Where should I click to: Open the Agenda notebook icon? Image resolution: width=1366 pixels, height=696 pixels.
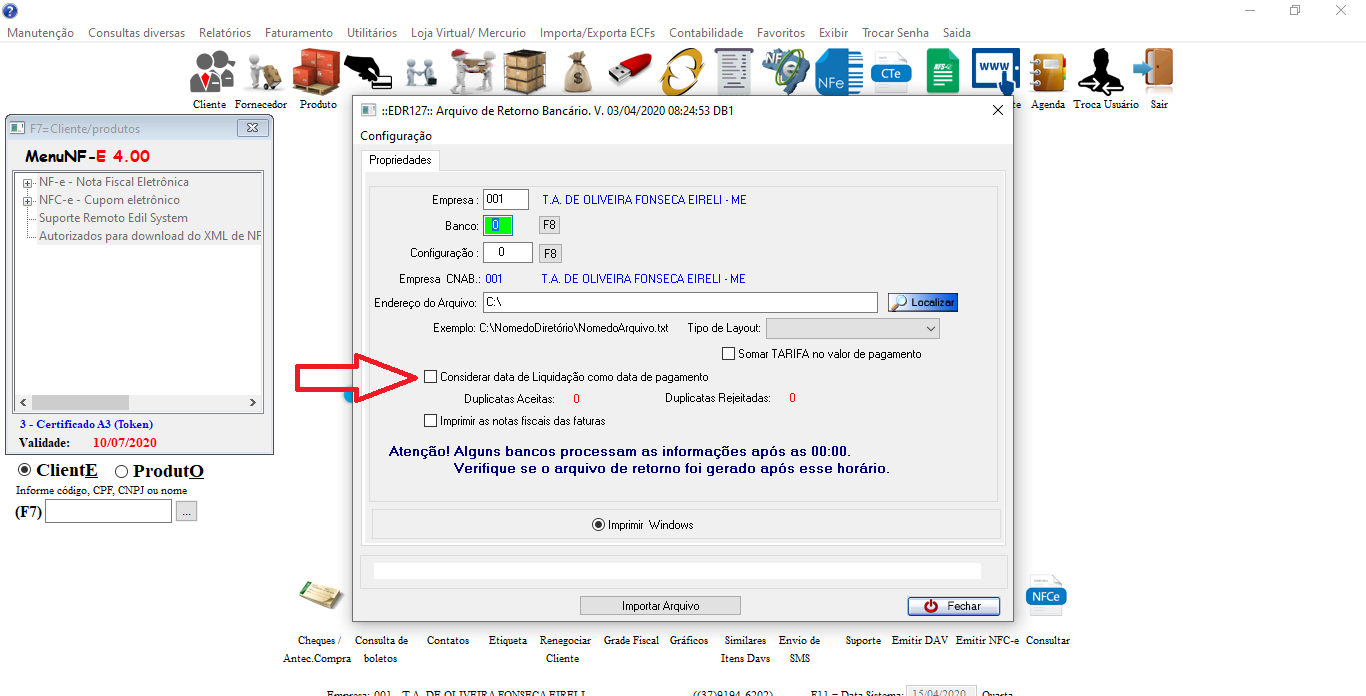click(x=1047, y=74)
